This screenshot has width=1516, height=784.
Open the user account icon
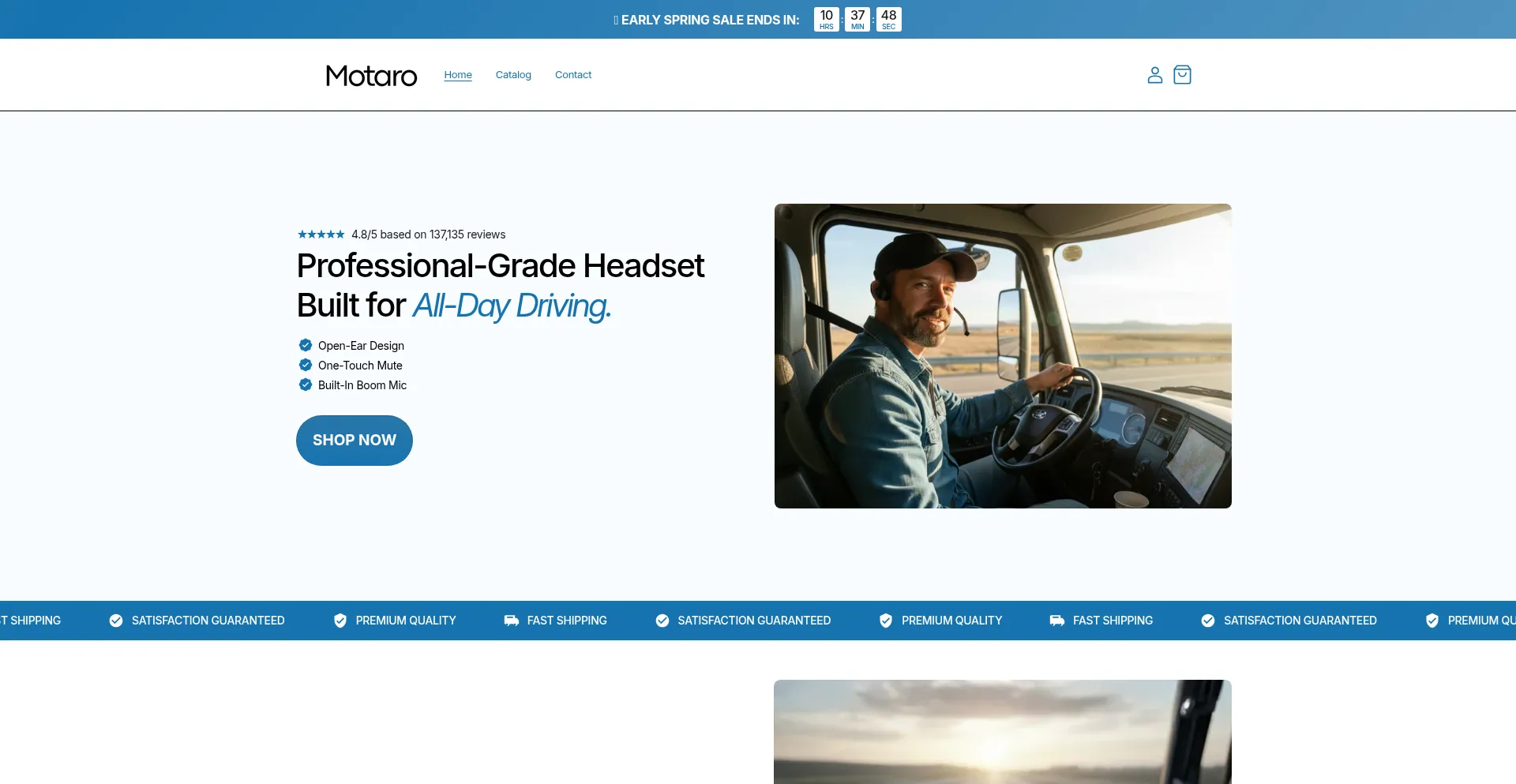pos(1154,75)
